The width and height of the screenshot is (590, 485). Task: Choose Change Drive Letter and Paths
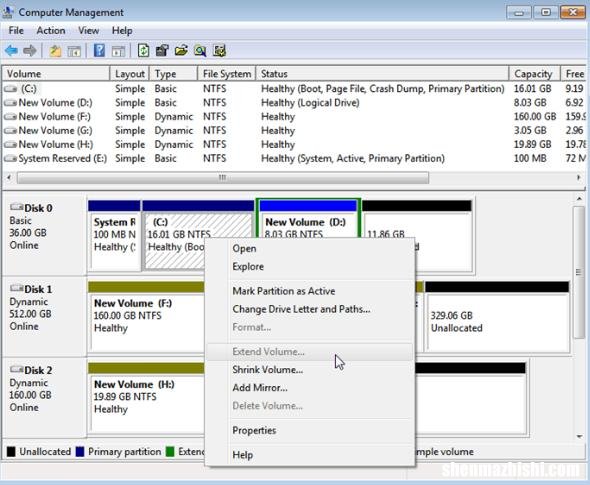(301, 309)
